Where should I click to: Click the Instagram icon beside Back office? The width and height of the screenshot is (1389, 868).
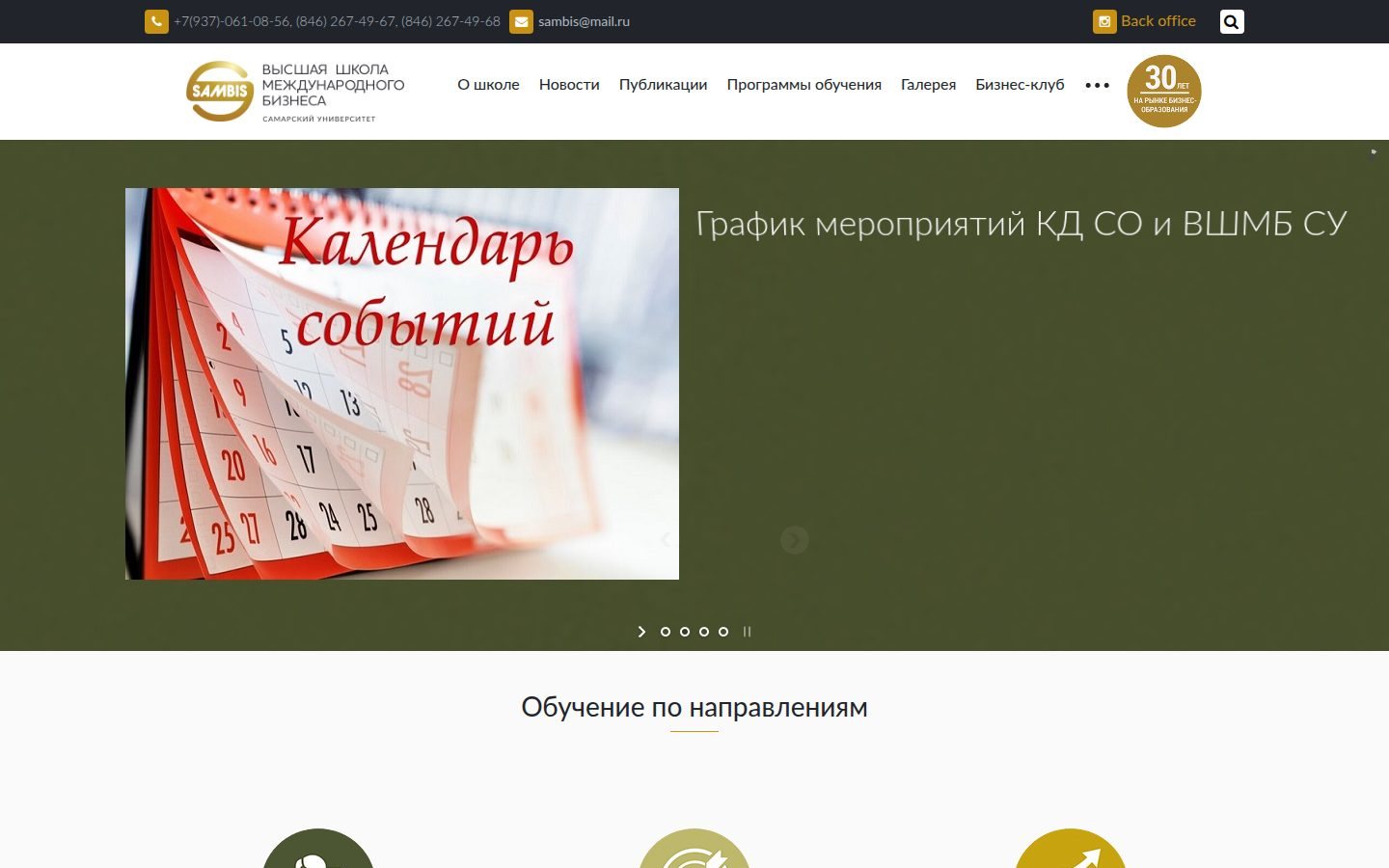pos(1104,21)
